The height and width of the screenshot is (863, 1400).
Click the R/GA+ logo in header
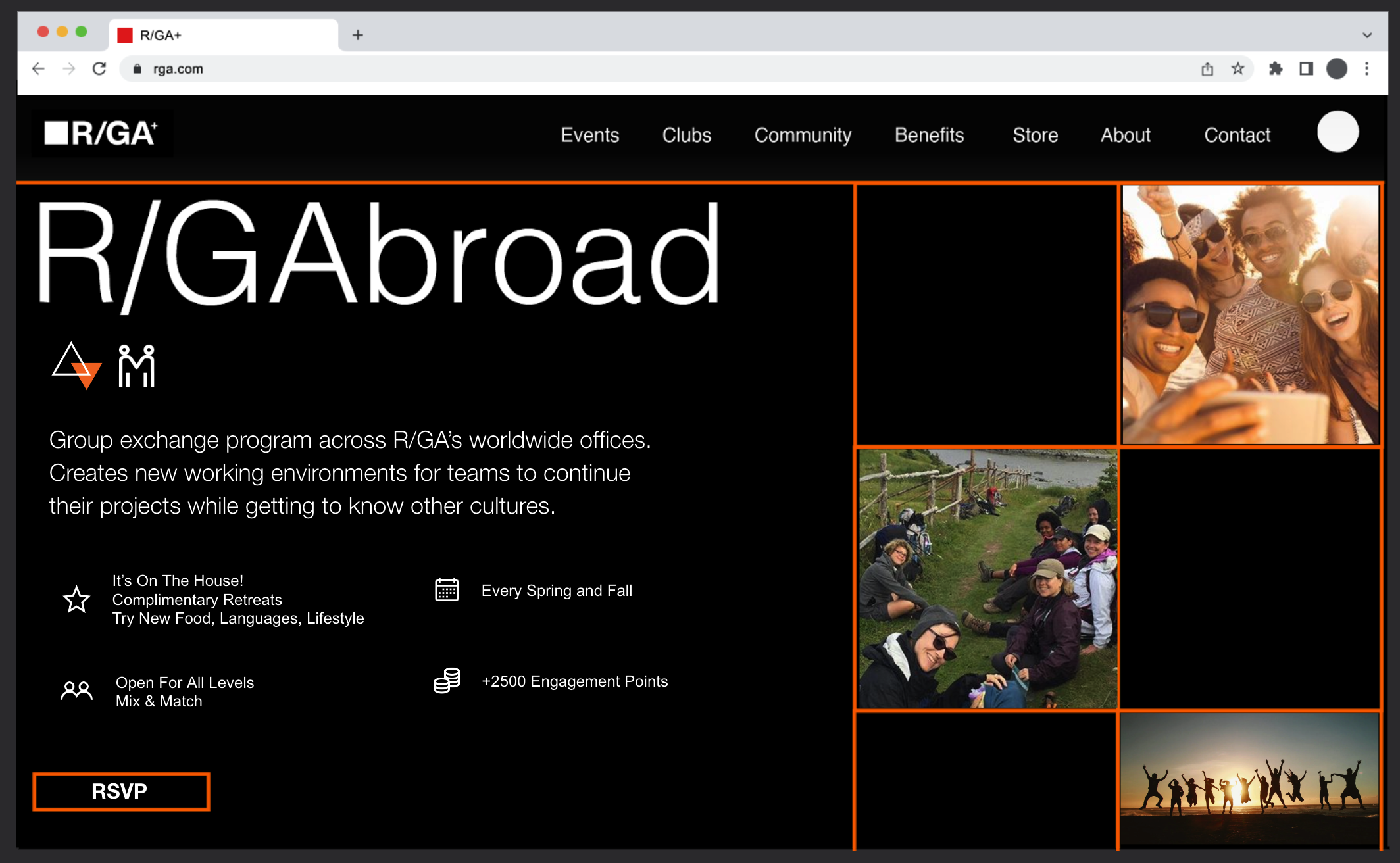point(102,134)
